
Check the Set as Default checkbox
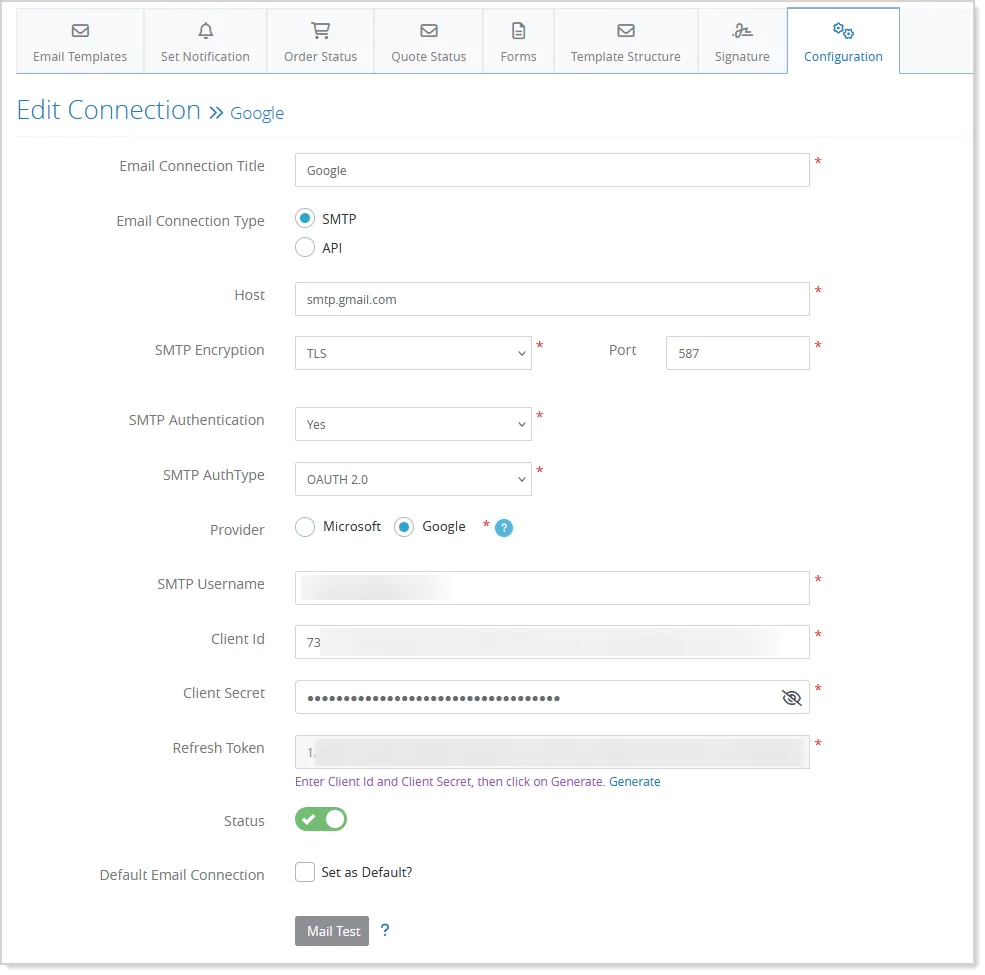coord(305,872)
